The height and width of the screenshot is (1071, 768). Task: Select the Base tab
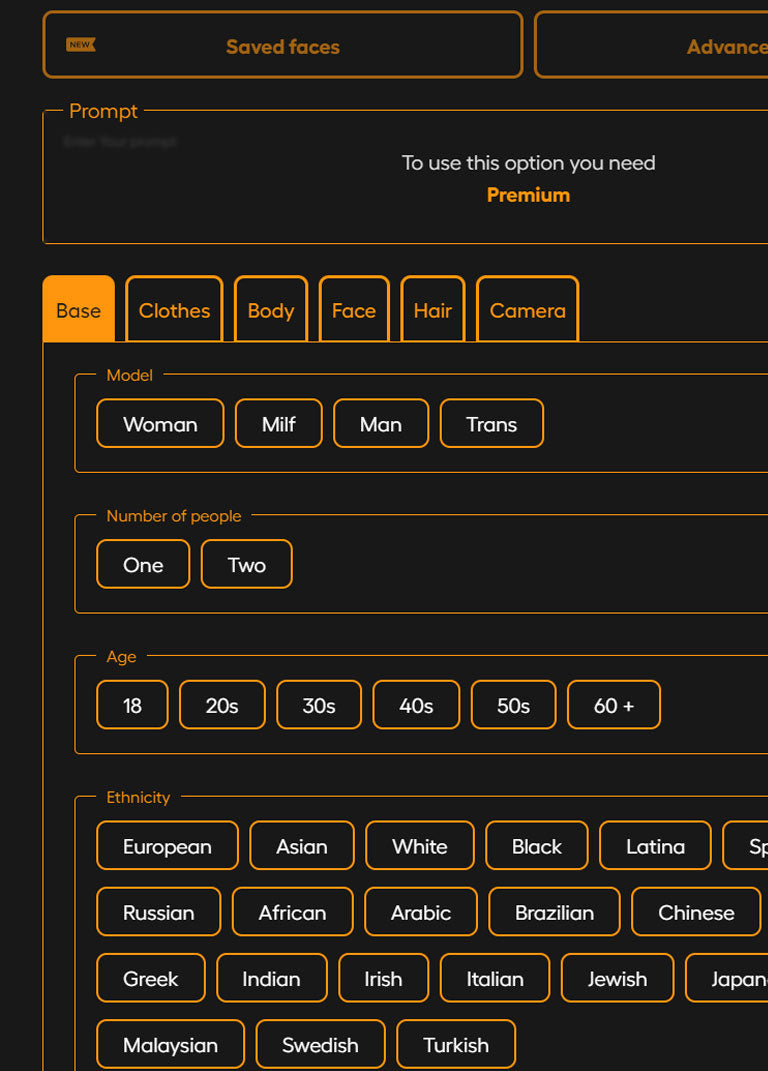point(78,310)
